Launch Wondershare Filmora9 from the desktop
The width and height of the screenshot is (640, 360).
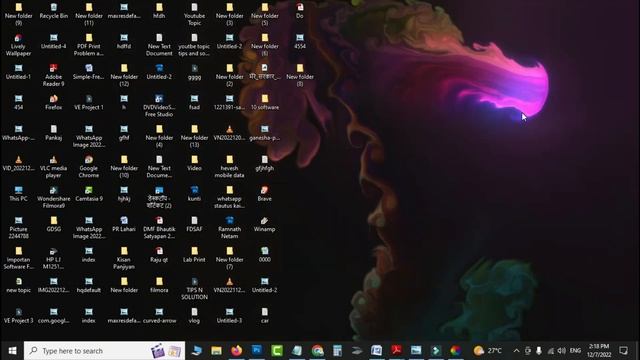click(x=53, y=198)
